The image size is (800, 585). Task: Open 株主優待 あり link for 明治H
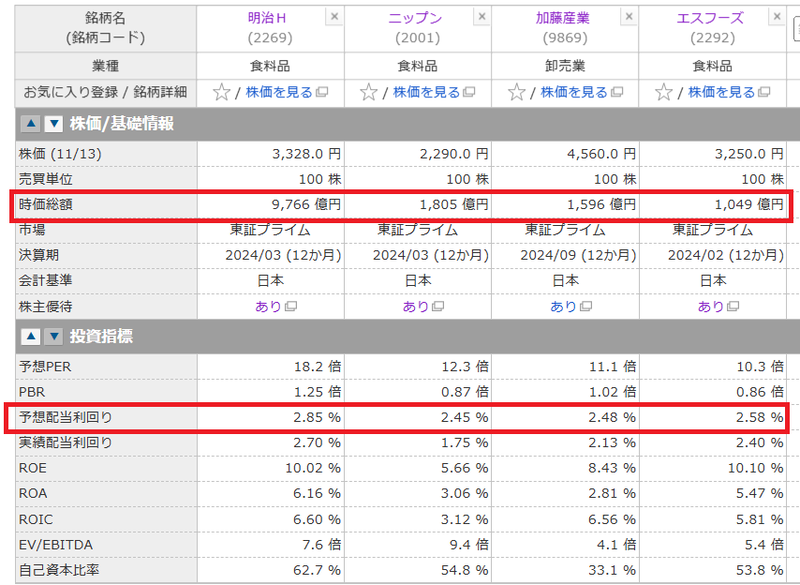click(268, 307)
